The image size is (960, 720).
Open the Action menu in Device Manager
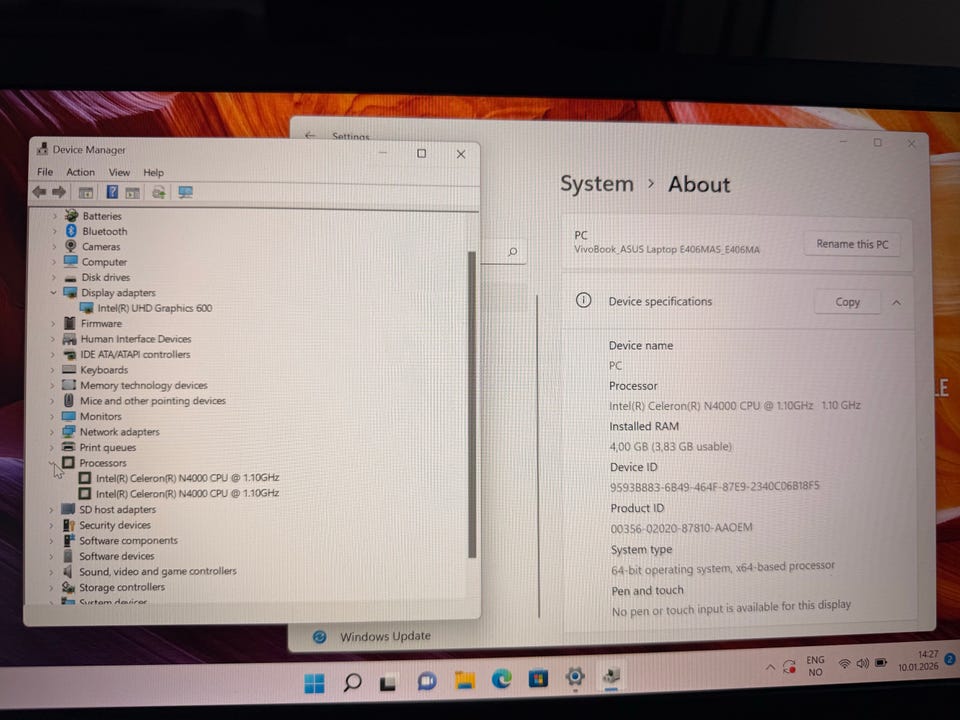click(x=80, y=172)
